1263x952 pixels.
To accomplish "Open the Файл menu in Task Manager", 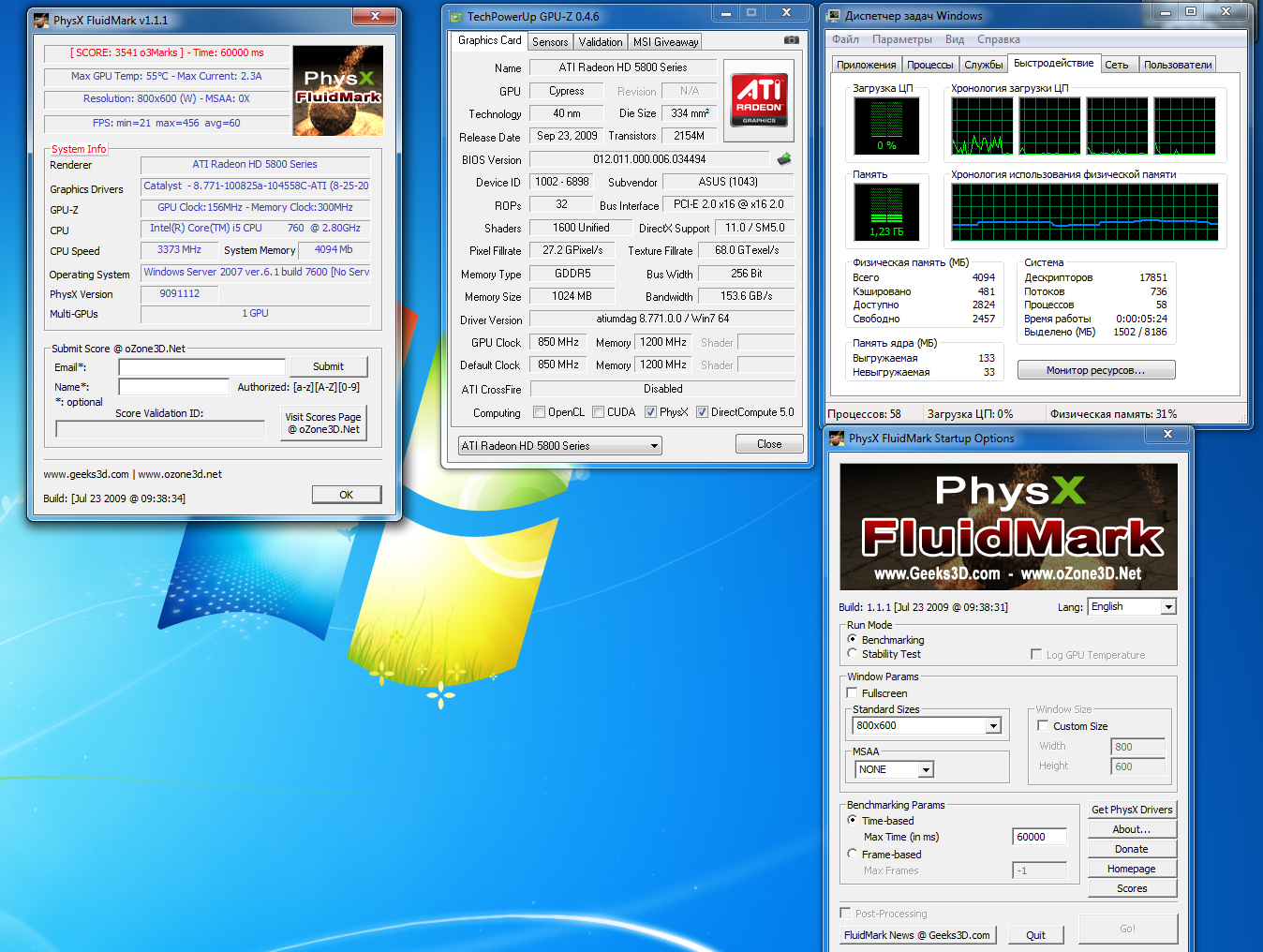I will 845,39.
